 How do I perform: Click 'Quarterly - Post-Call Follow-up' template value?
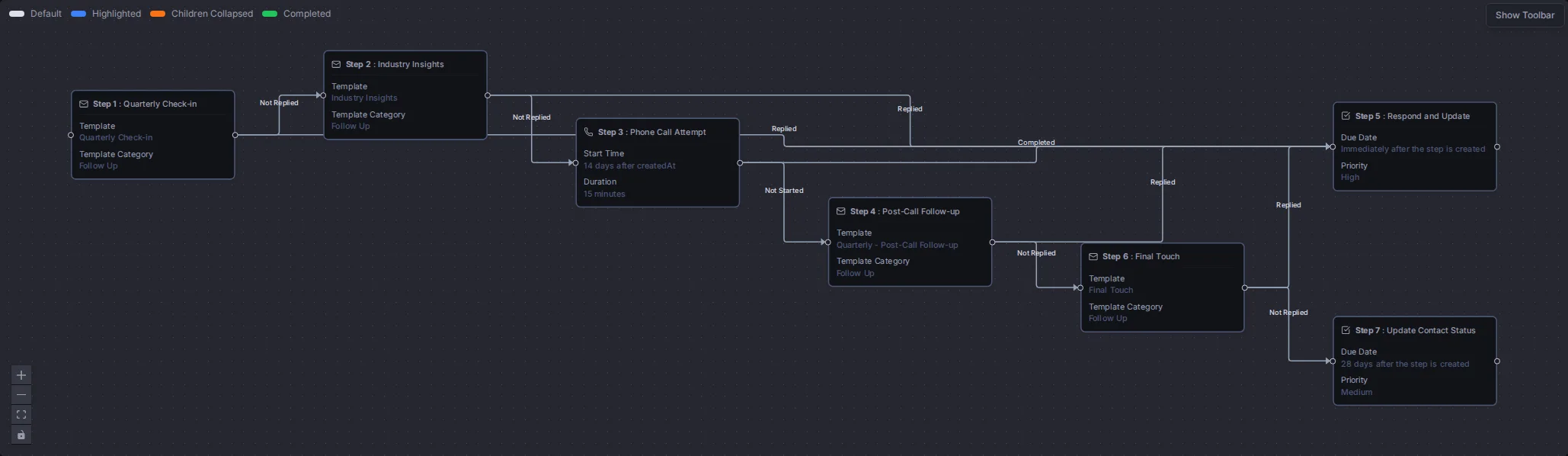pyautogui.click(x=898, y=246)
